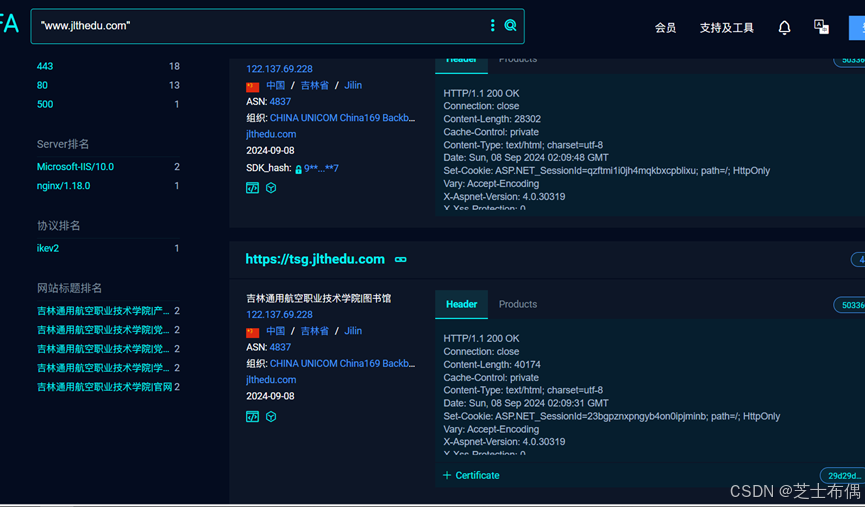Select Products tab in first result

click(517, 60)
